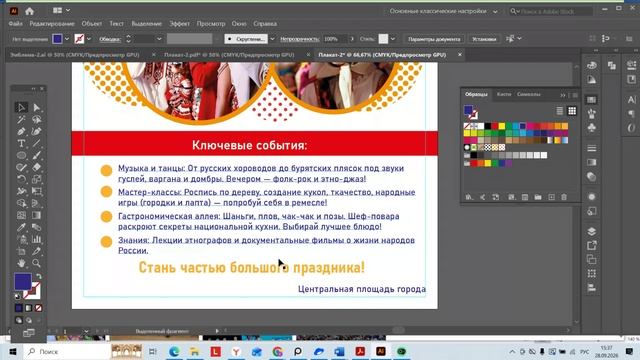
Task: Switch to the Кисти panel tab
Action: click(x=504, y=94)
